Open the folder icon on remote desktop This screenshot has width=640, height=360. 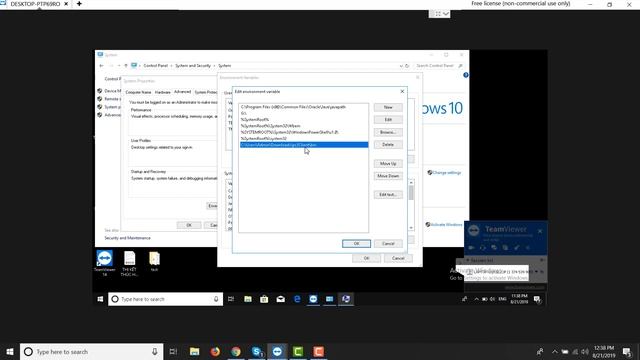[x=154, y=261]
